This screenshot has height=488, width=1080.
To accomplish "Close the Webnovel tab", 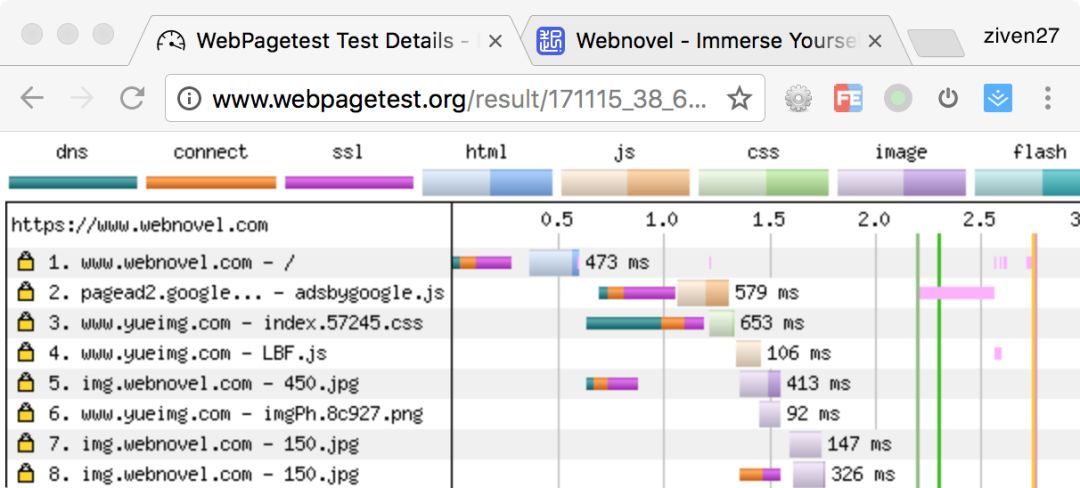I will coord(875,41).
